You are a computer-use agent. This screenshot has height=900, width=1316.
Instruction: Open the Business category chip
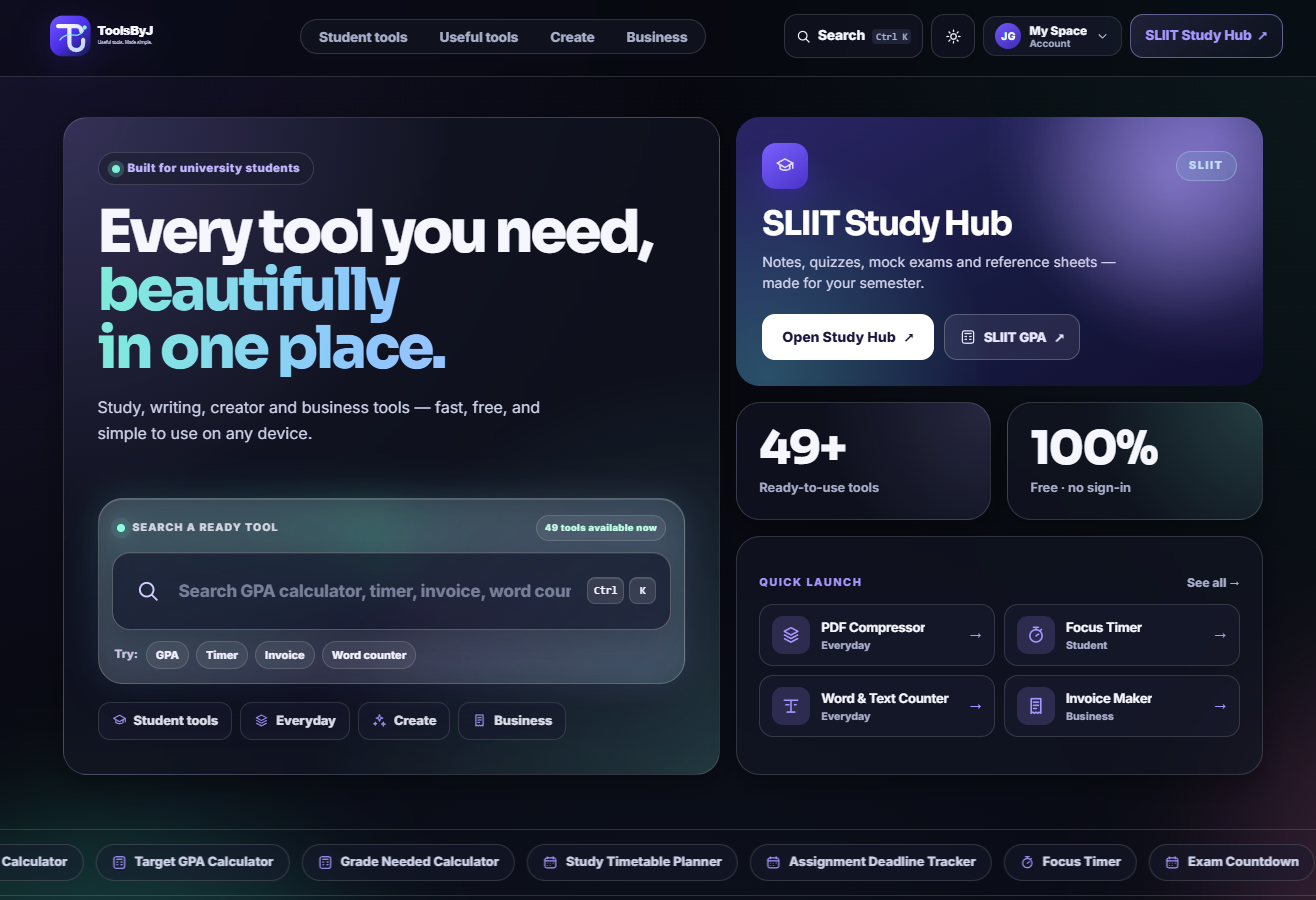pyautogui.click(x=512, y=721)
